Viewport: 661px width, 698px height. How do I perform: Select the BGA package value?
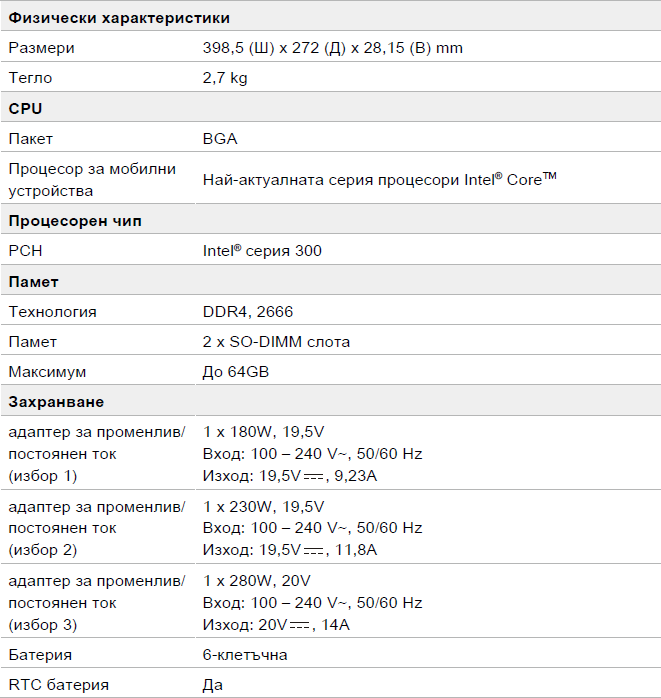(220, 139)
